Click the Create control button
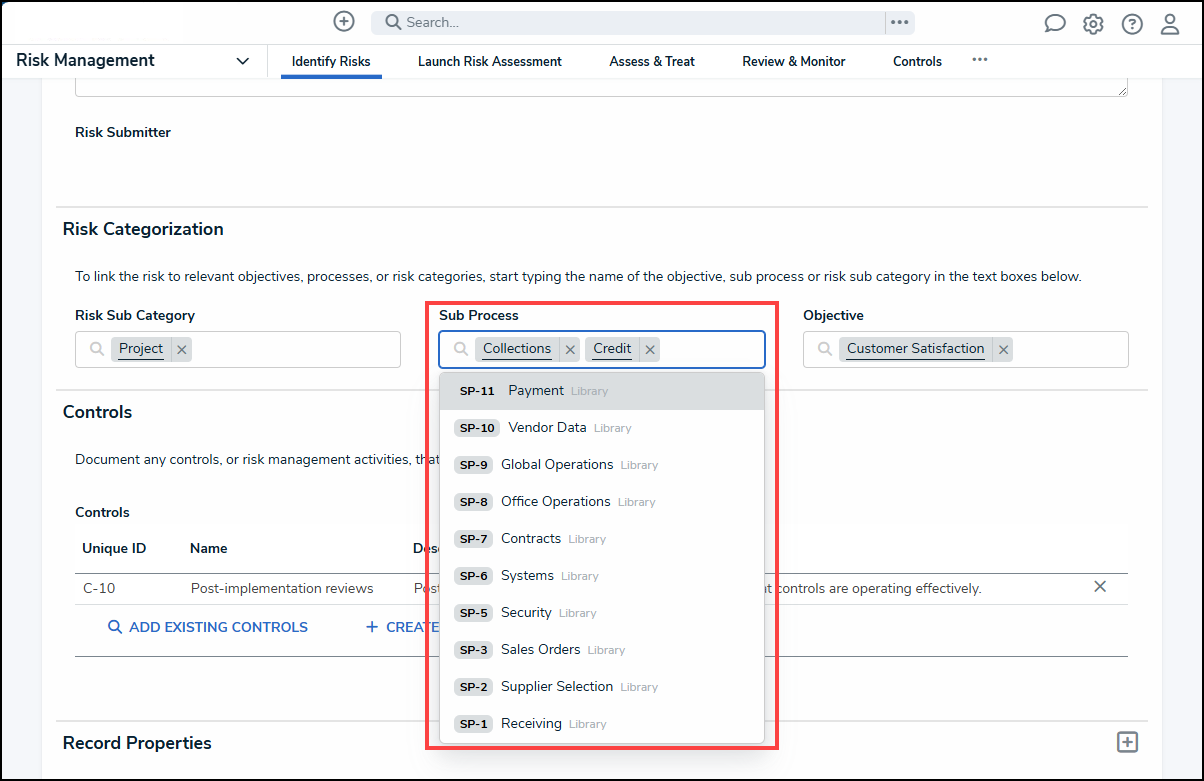Image resolution: width=1204 pixels, height=781 pixels. (403, 627)
